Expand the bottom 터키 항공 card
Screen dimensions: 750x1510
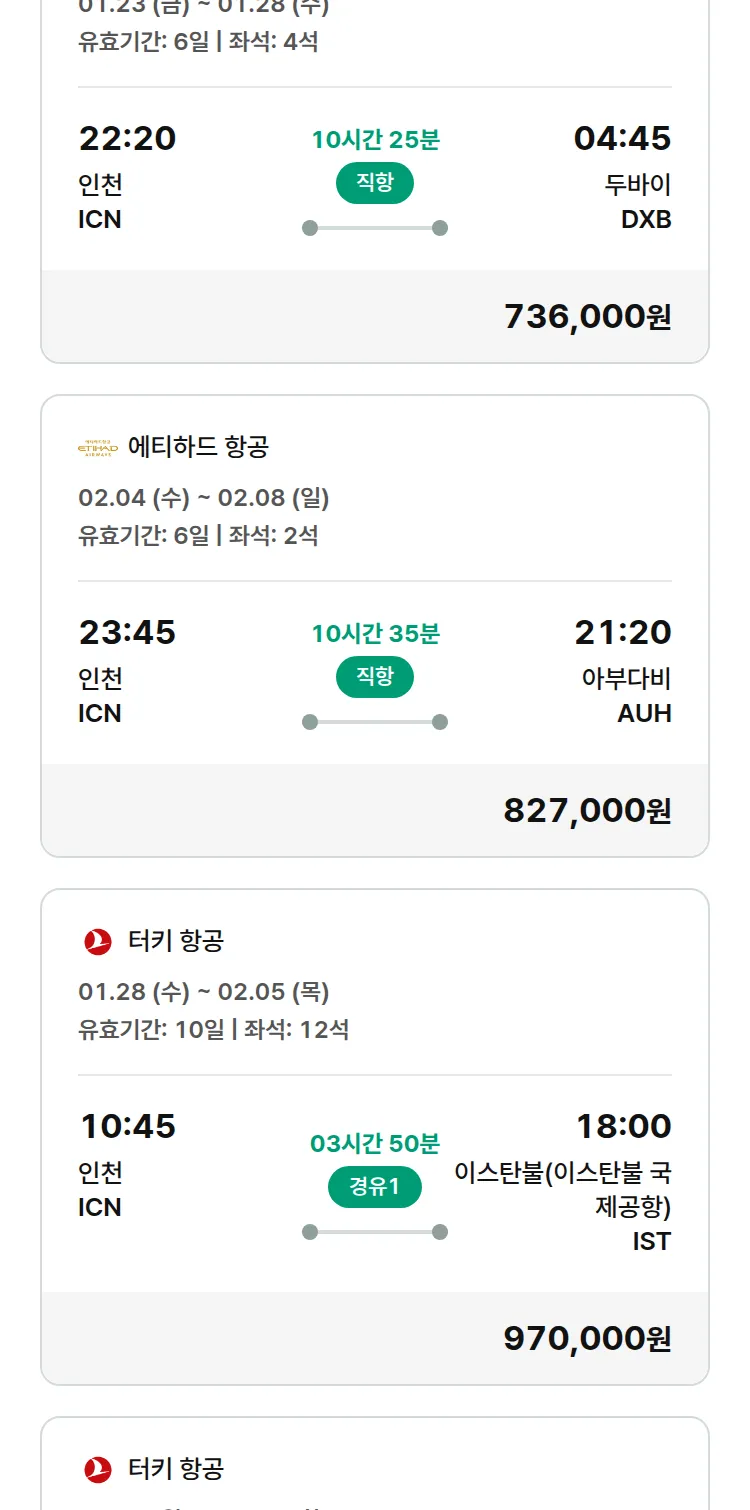(374, 1468)
